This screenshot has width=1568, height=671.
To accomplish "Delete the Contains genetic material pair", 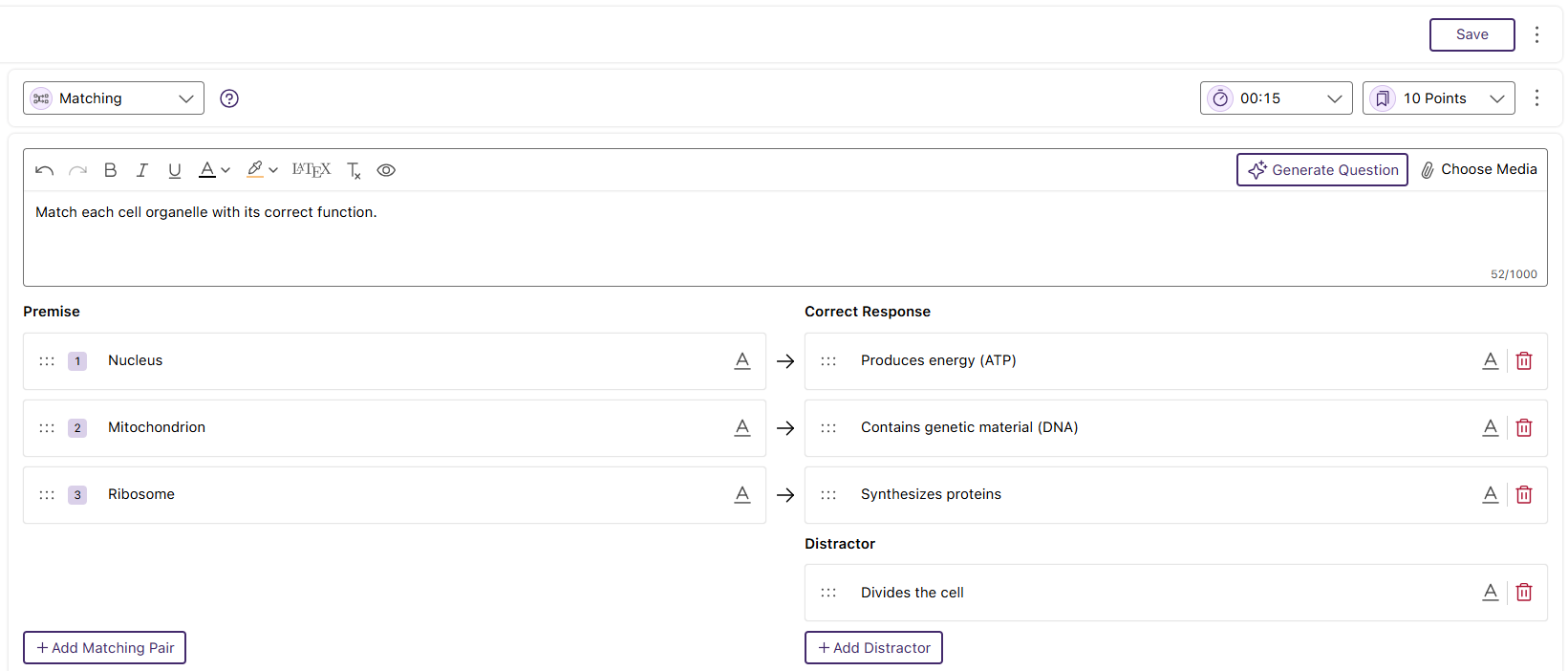I will click(1524, 427).
